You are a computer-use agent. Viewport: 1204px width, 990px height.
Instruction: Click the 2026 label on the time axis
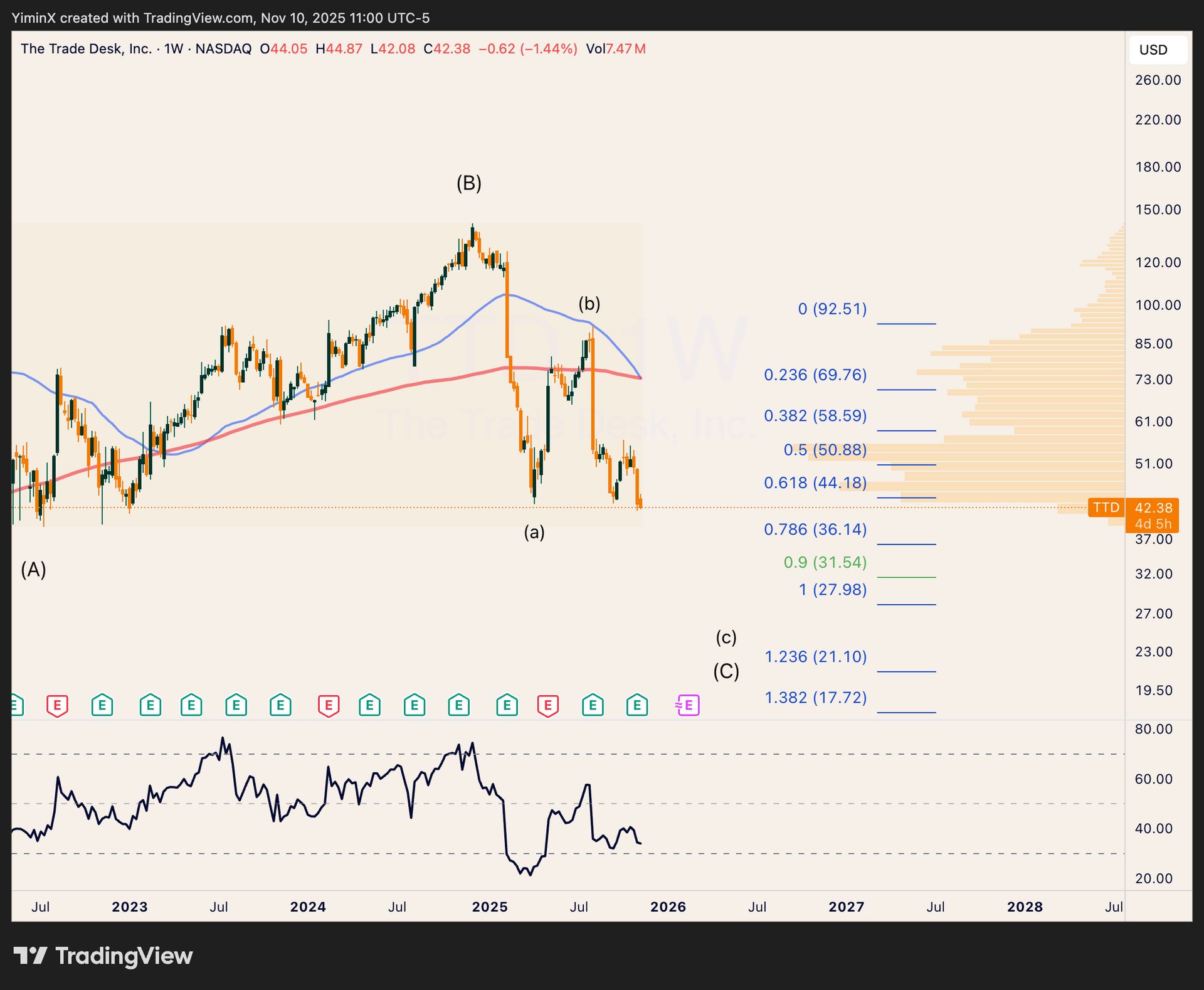pyautogui.click(x=668, y=907)
